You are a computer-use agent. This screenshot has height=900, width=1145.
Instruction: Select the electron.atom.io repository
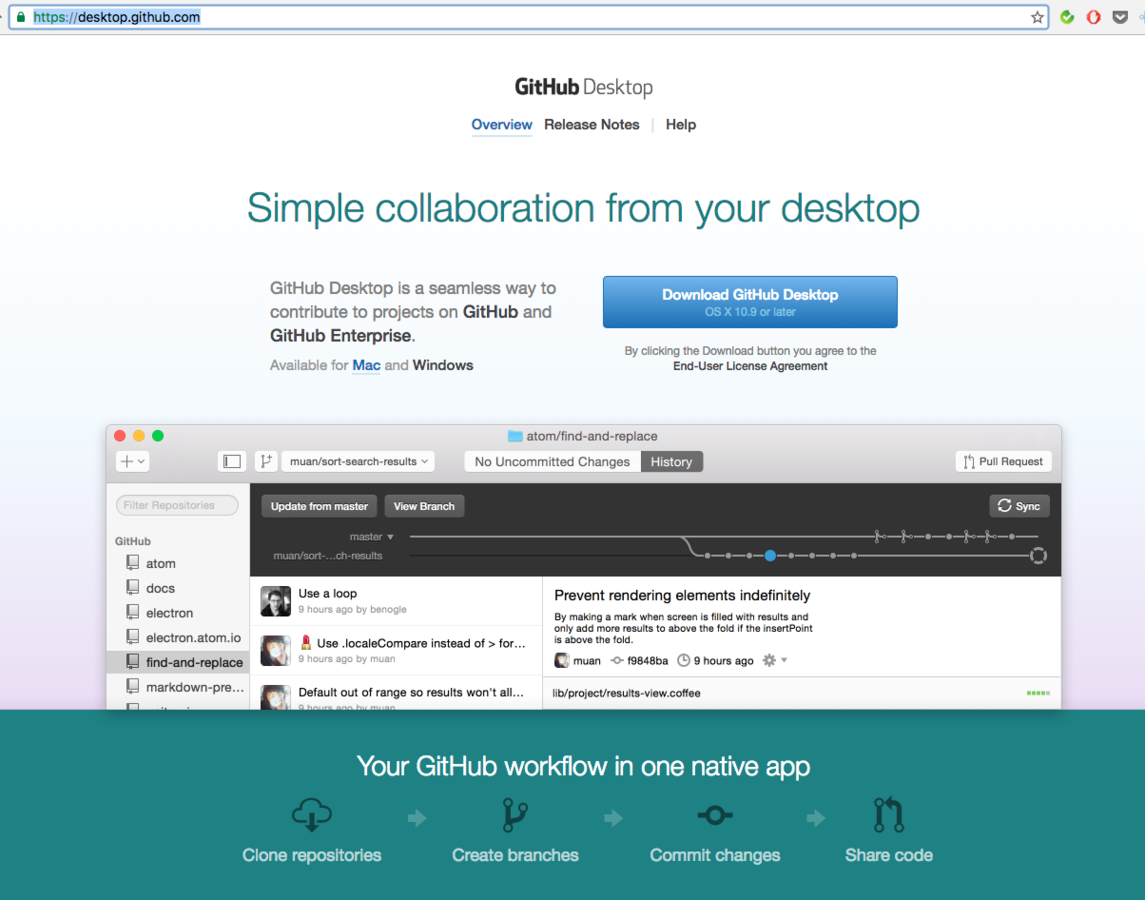click(178, 638)
